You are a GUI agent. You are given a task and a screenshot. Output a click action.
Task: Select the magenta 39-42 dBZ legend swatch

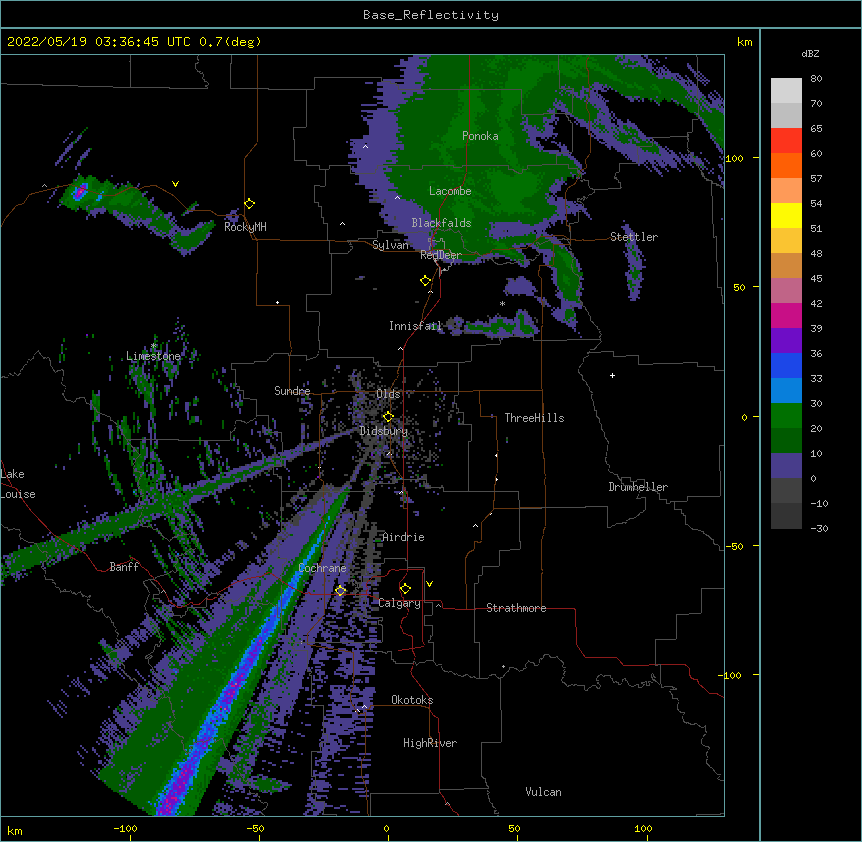pos(786,315)
